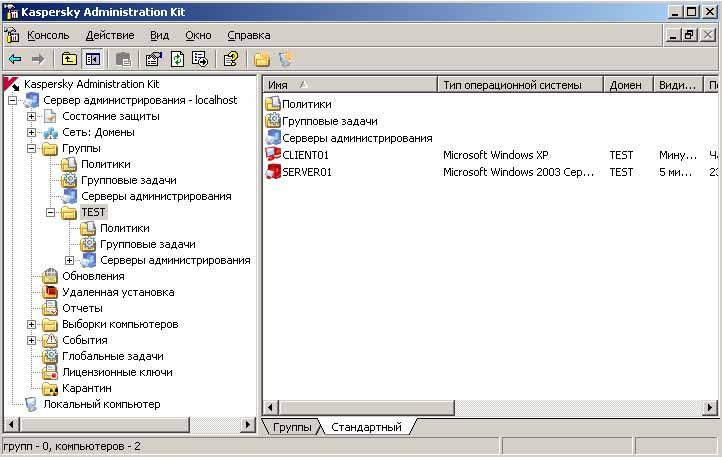Expand Серверы администрирования under TEST
Viewport: 722px width, 457px height.
(x=69, y=260)
